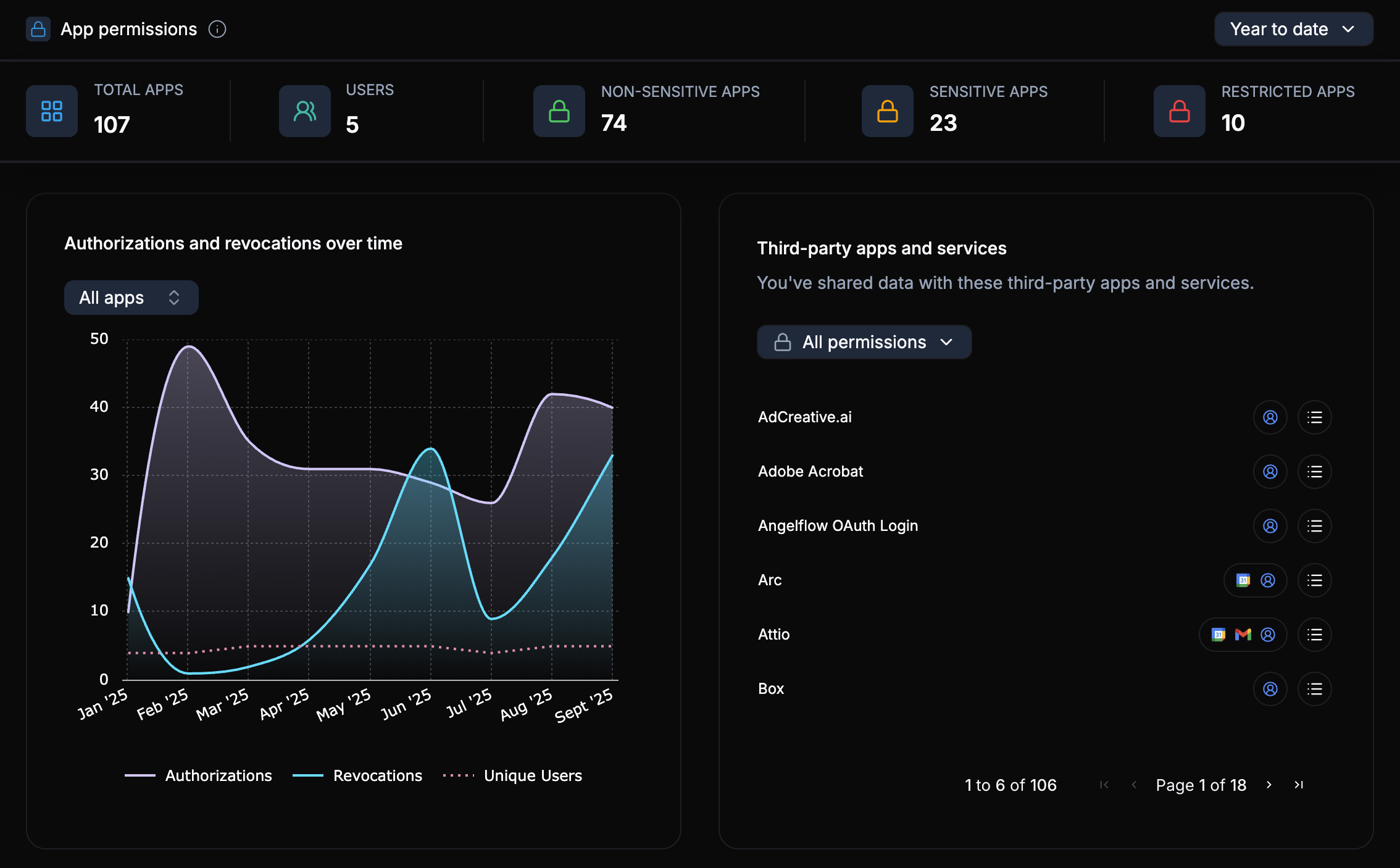Select Adobe Acrobat in the apps list
The width and height of the screenshot is (1400, 868).
(x=810, y=471)
